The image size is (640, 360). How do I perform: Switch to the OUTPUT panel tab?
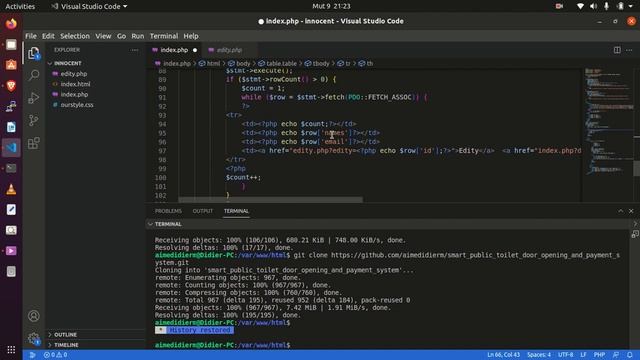pos(202,211)
